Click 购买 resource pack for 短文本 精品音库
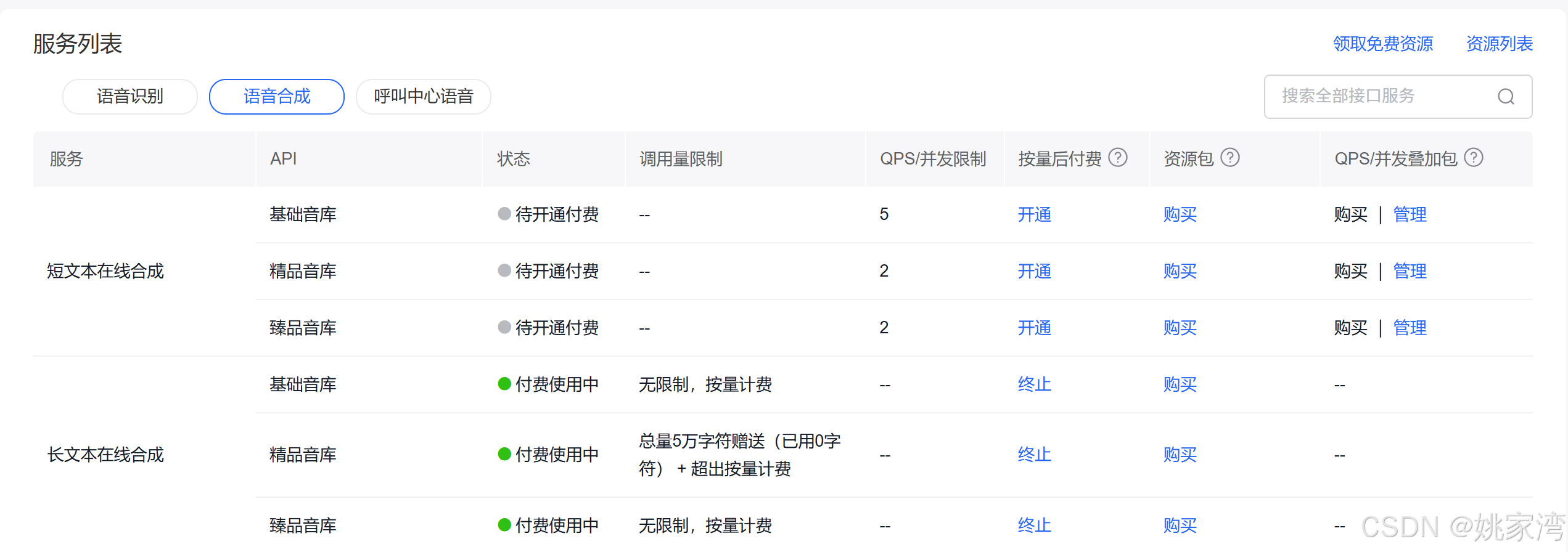 [1180, 271]
